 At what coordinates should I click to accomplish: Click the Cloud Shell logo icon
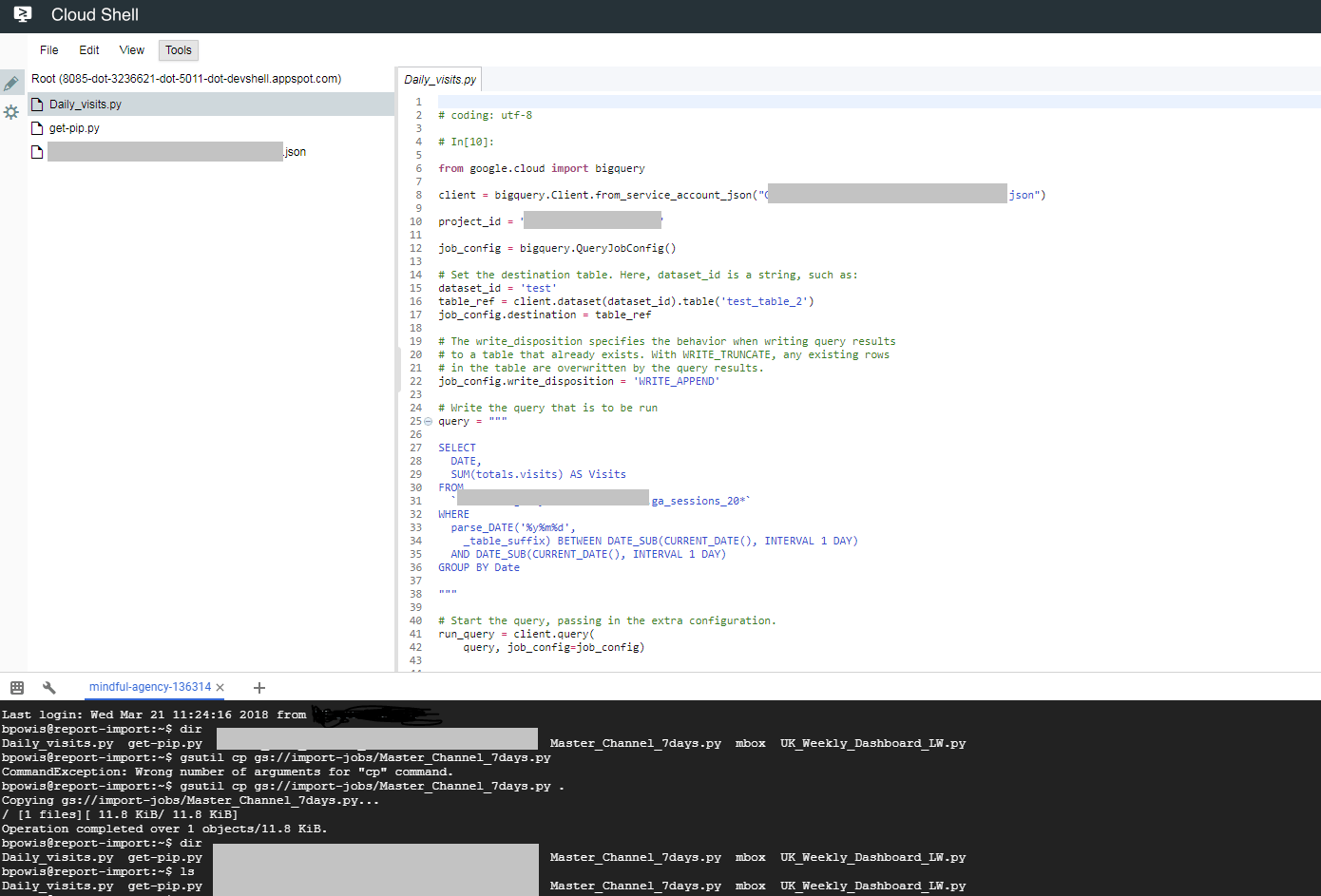(23, 14)
